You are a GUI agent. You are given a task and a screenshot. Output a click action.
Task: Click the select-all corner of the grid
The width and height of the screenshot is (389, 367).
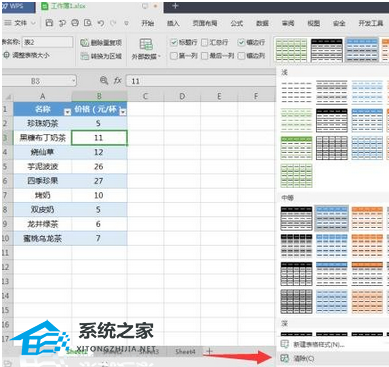click(x=8, y=97)
